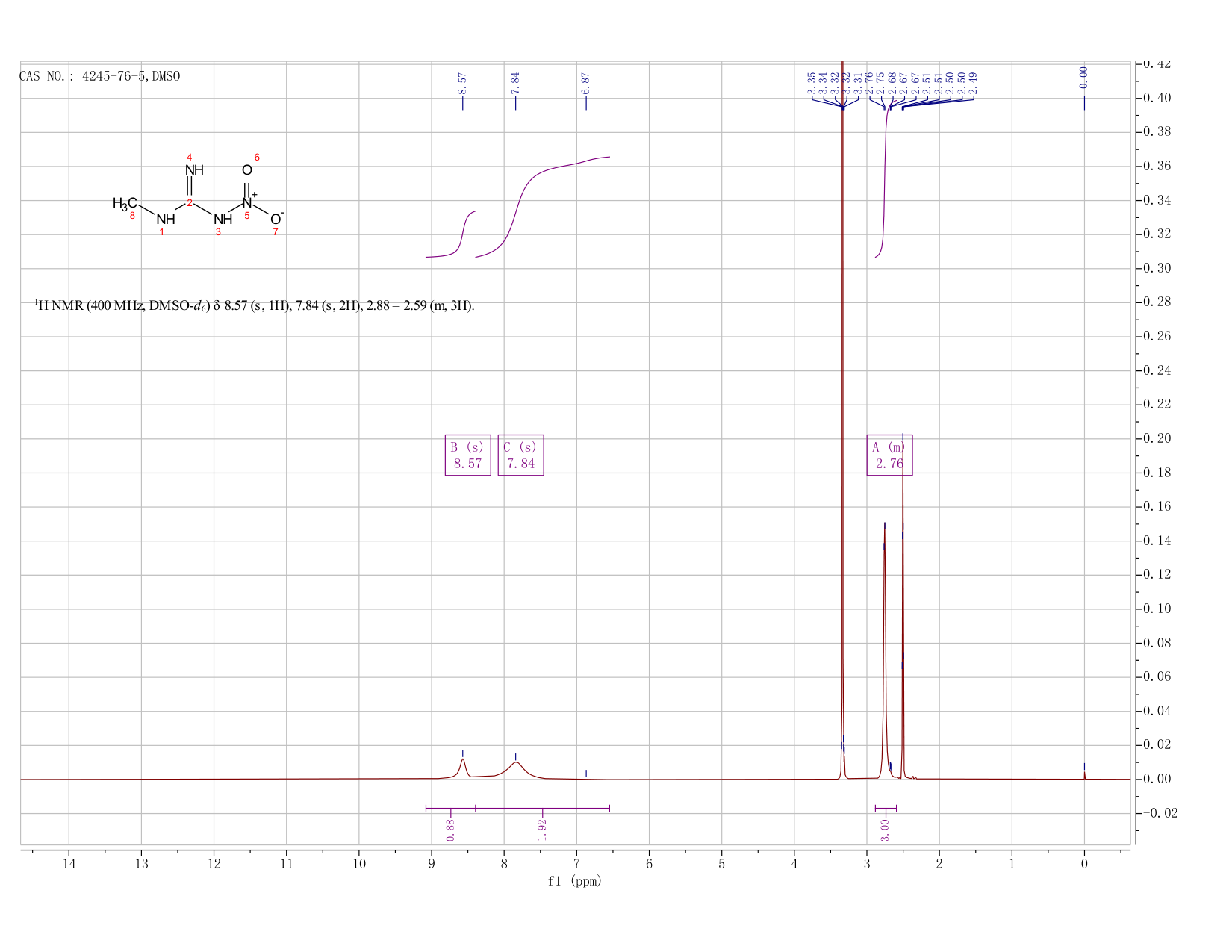Select the imine NH atom labeled 4
The height and width of the screenshot is (952, 1232).
194,170
